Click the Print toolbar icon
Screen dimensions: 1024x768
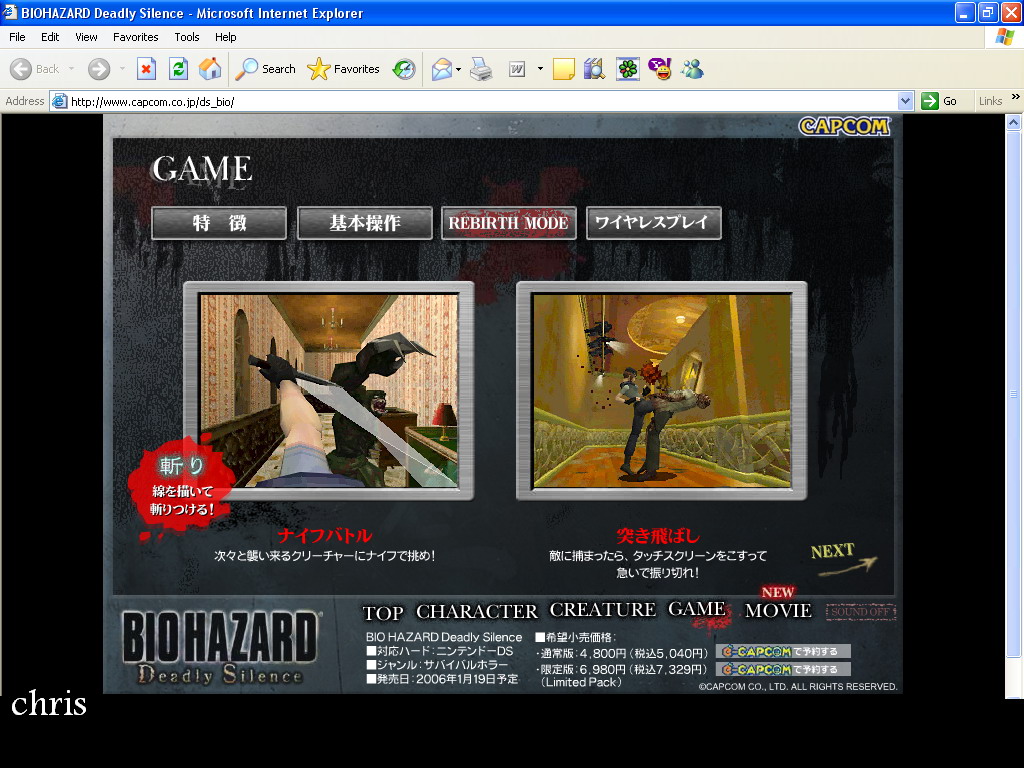click(481, 69)
